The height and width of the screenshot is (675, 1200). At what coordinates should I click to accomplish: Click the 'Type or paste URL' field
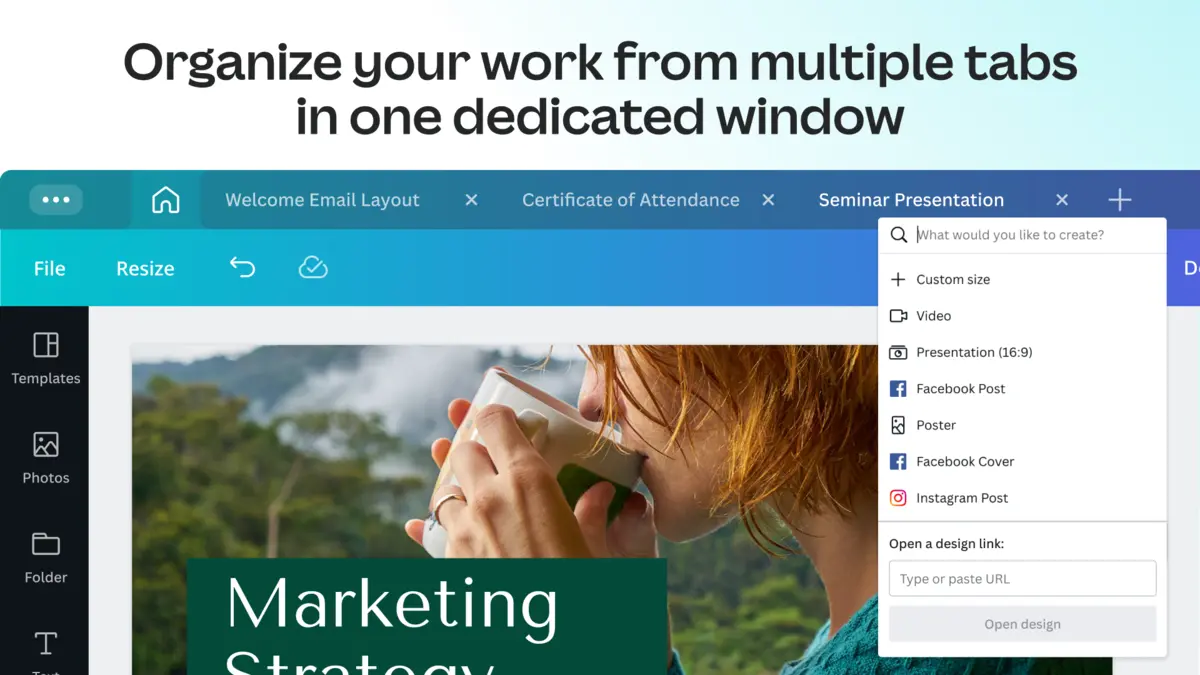pyautogui.click(x=1022, y=579)
